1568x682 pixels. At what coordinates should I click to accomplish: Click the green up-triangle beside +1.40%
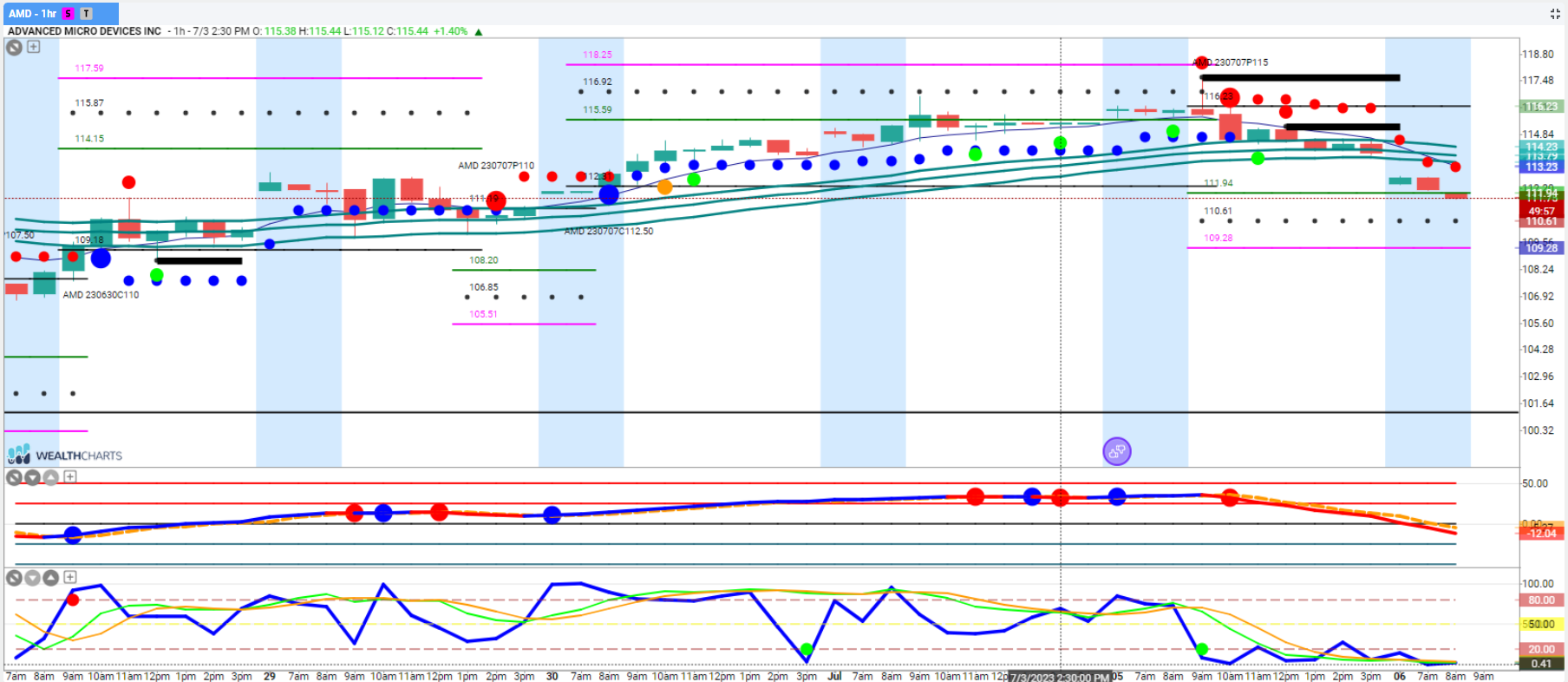(x=479, y=31)
